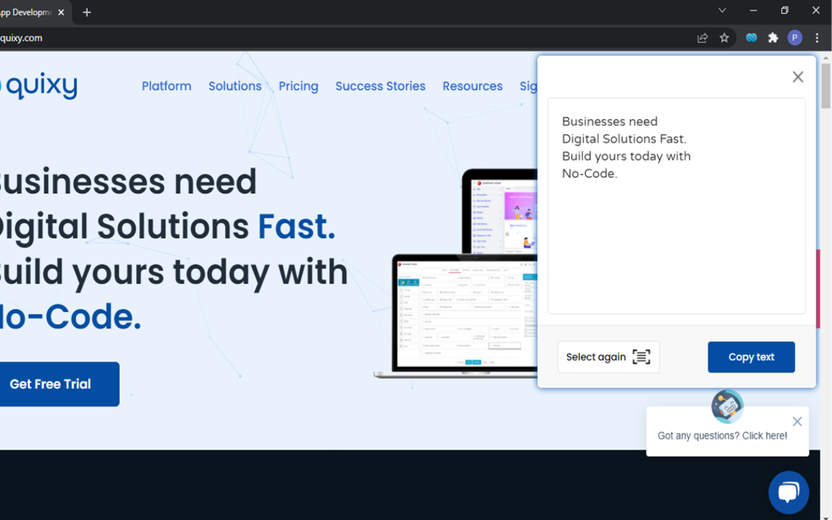Screen dimensions: 832x520
Task: Dismiss the 'Got any questions?' prompt
Action: (x=797, y=421)
